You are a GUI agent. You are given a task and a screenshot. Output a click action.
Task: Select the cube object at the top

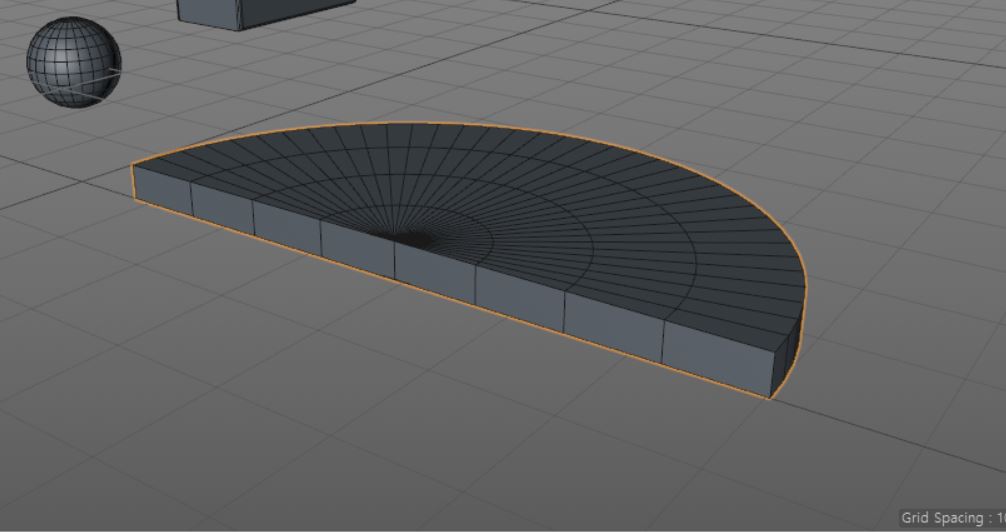pyautogui.click(x=266, y=14)
